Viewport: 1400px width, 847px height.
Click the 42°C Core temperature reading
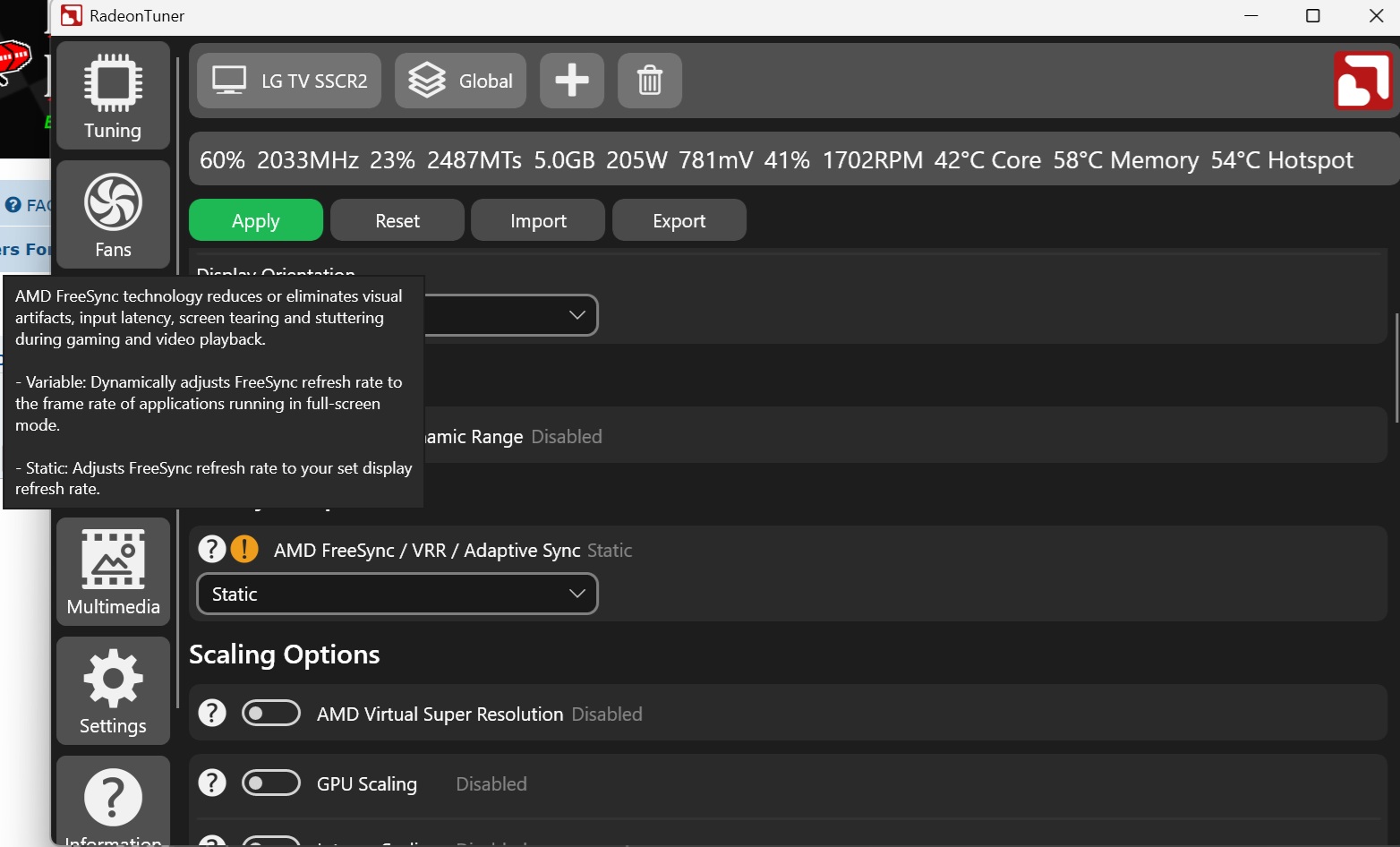[x=987, y=160]
